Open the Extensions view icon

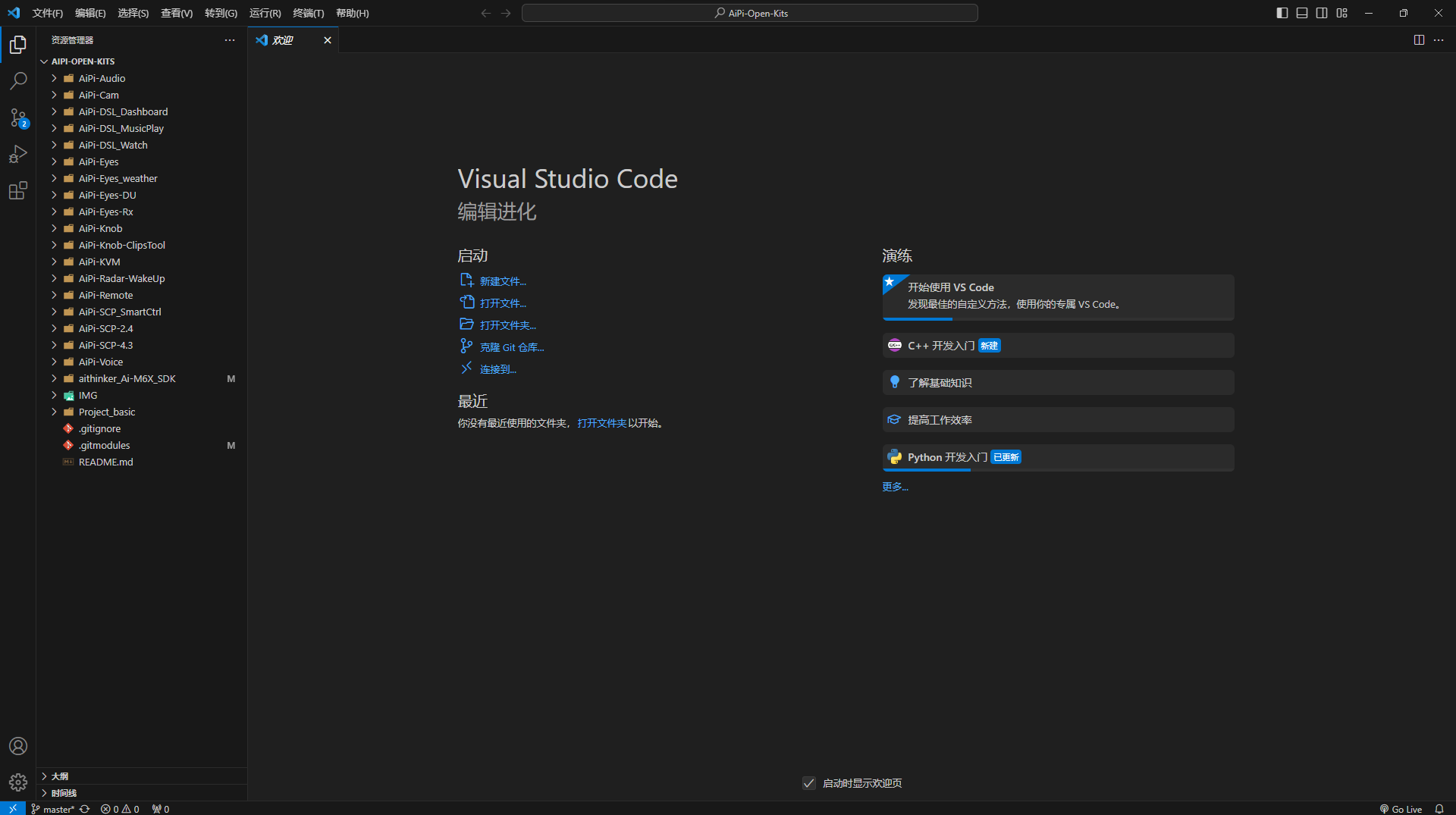coord(18,190)
